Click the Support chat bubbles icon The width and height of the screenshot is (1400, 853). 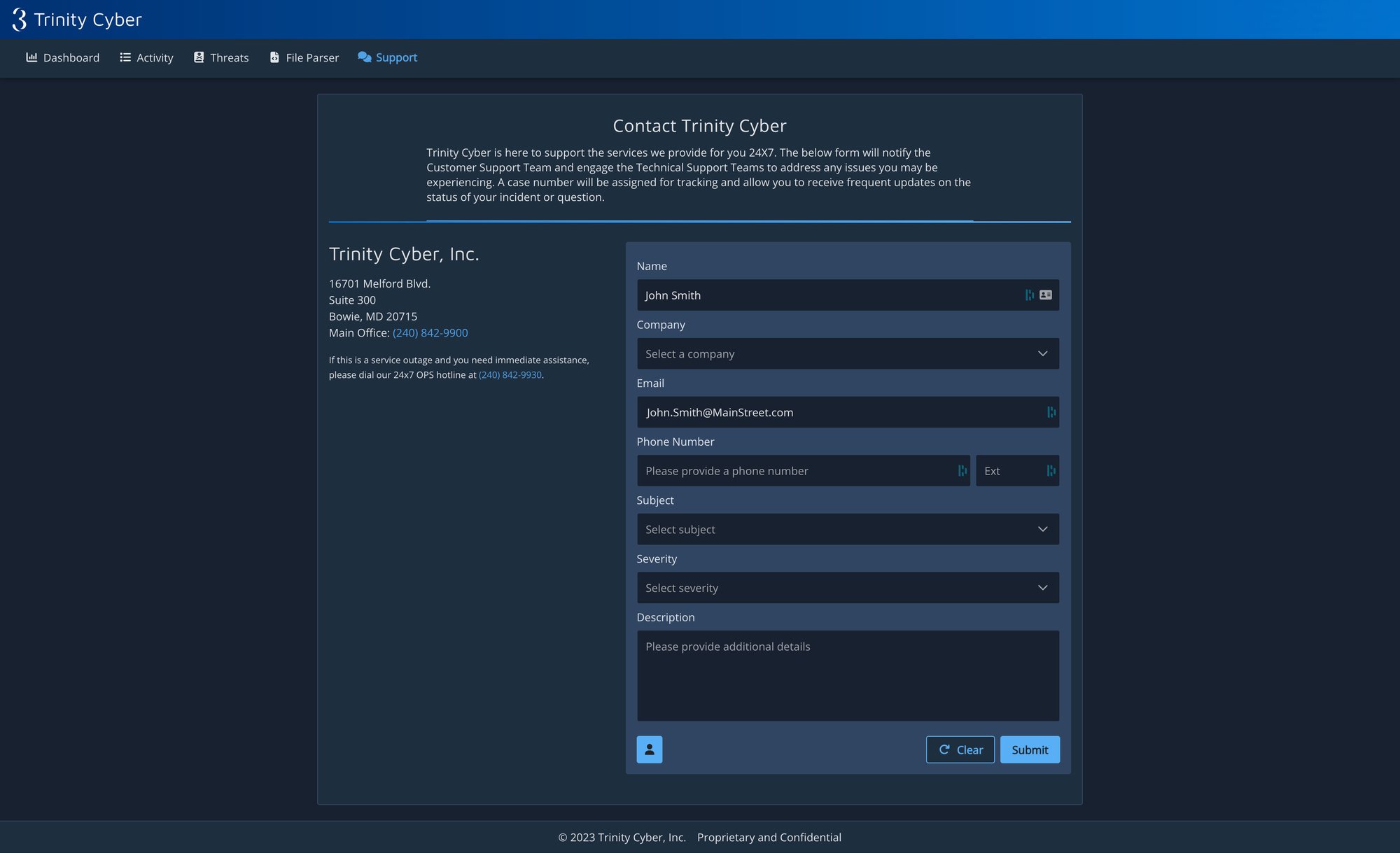(x=364, y=57)
